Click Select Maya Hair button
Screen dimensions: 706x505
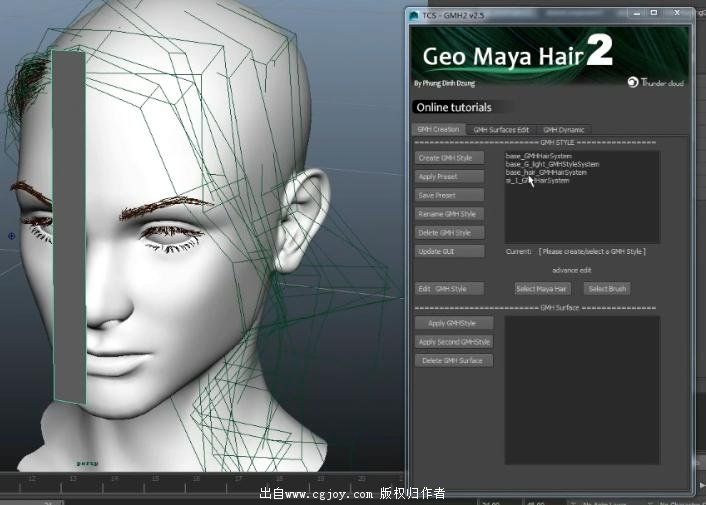click(x=542, y=289)
